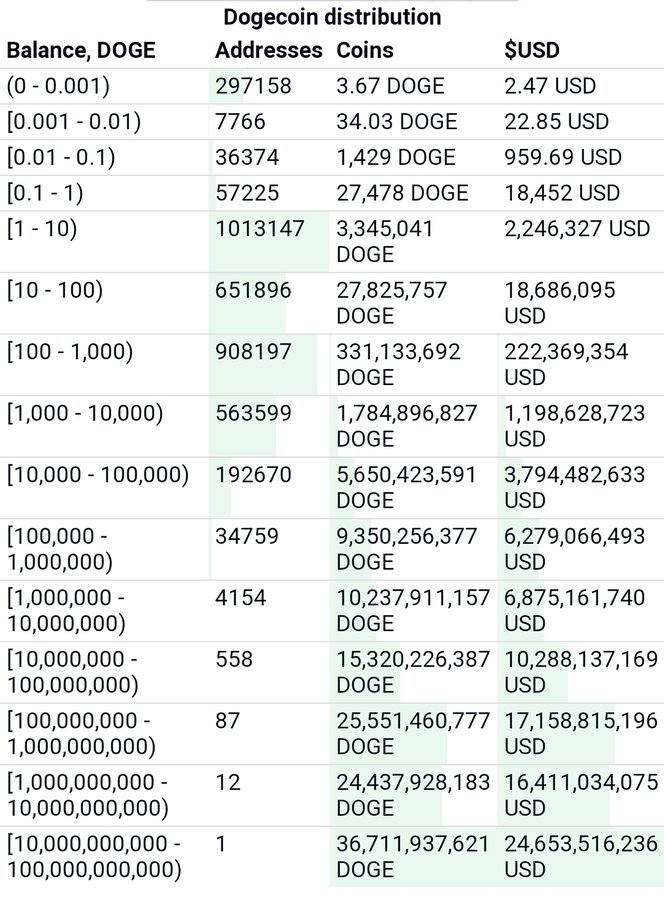
Task: Click the Coins column header
Action: point(365,50)
